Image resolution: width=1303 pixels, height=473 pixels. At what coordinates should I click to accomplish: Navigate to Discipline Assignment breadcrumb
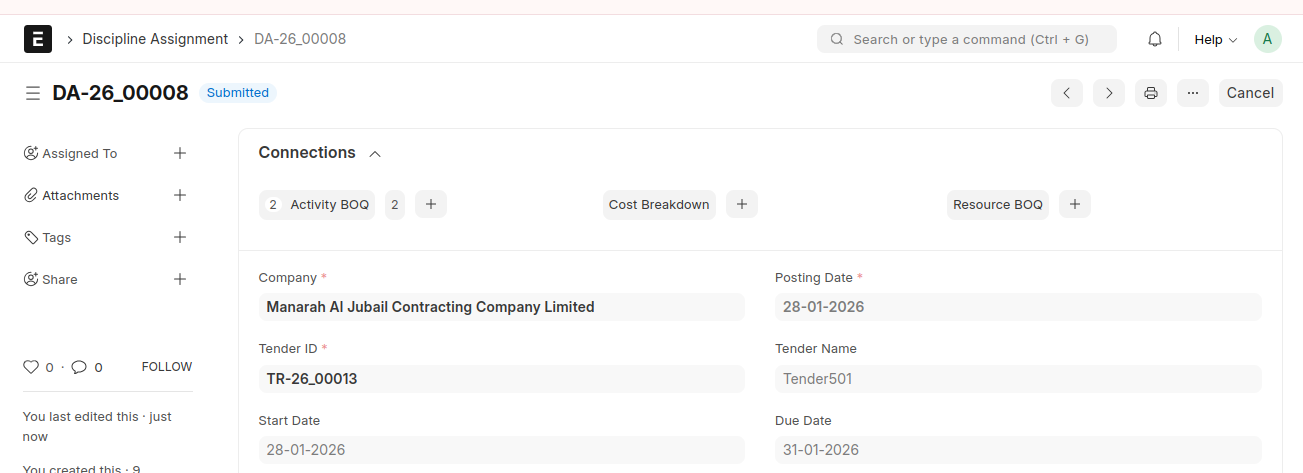point(155,39)
